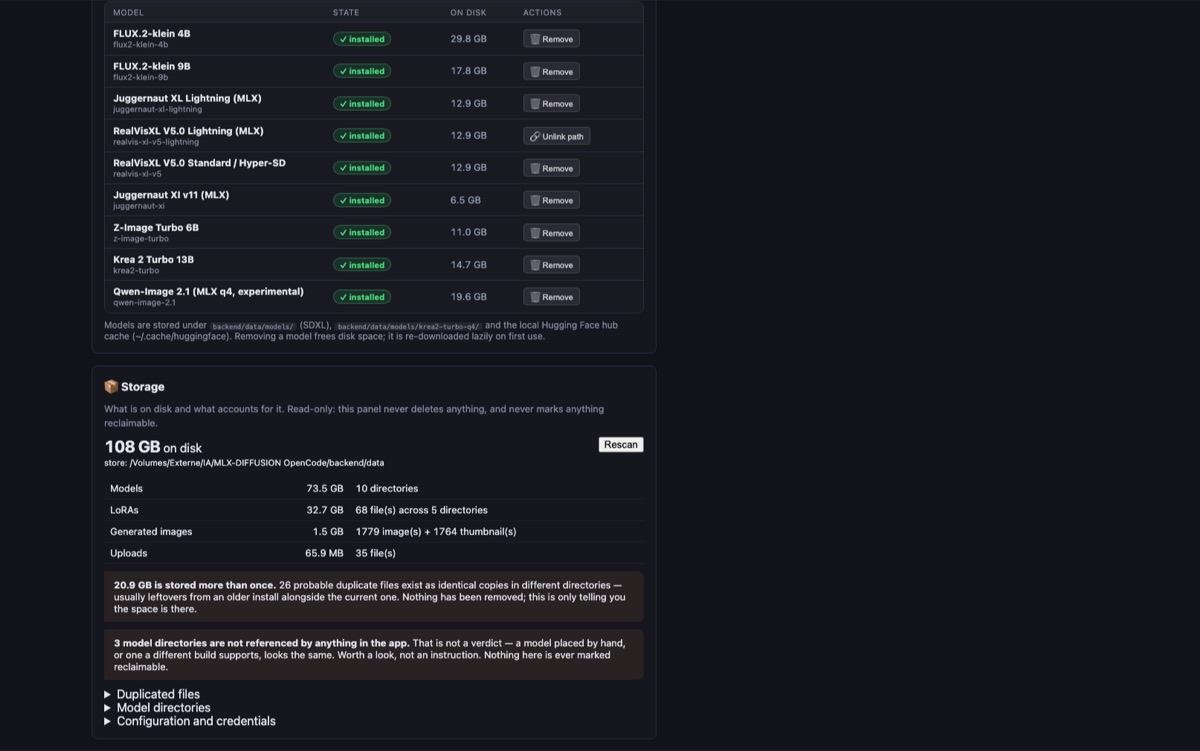This screenshot has height=751, width=1200.
Task: Remove Qwen-Image 2.1 experimental model
Action: pyautogui.click(x=551, y=297)
